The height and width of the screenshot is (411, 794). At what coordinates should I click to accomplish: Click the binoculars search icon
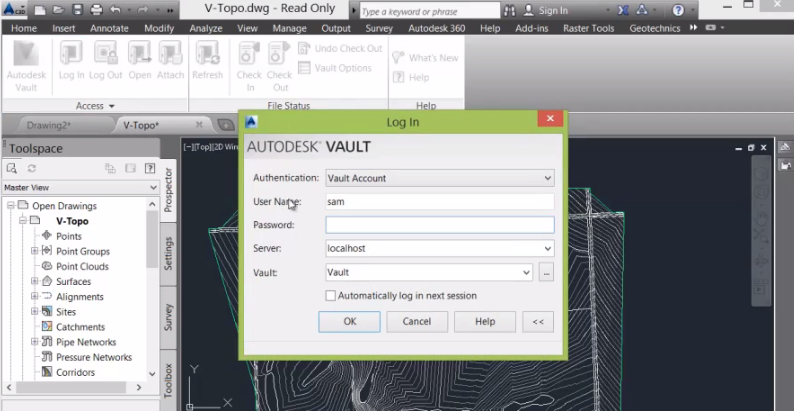pyautogui.click(x=509, y=10)
